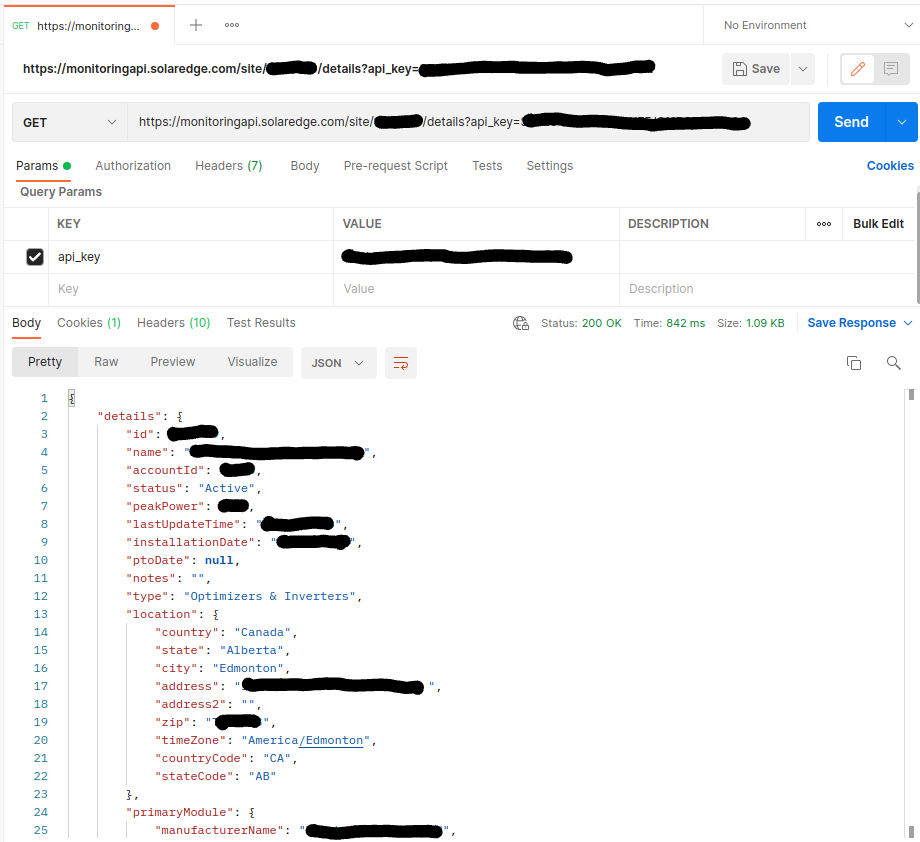Switch to the Headers (7) request tab
The width and height of the screenshot is (920, 842).
[x=228, y=166]
